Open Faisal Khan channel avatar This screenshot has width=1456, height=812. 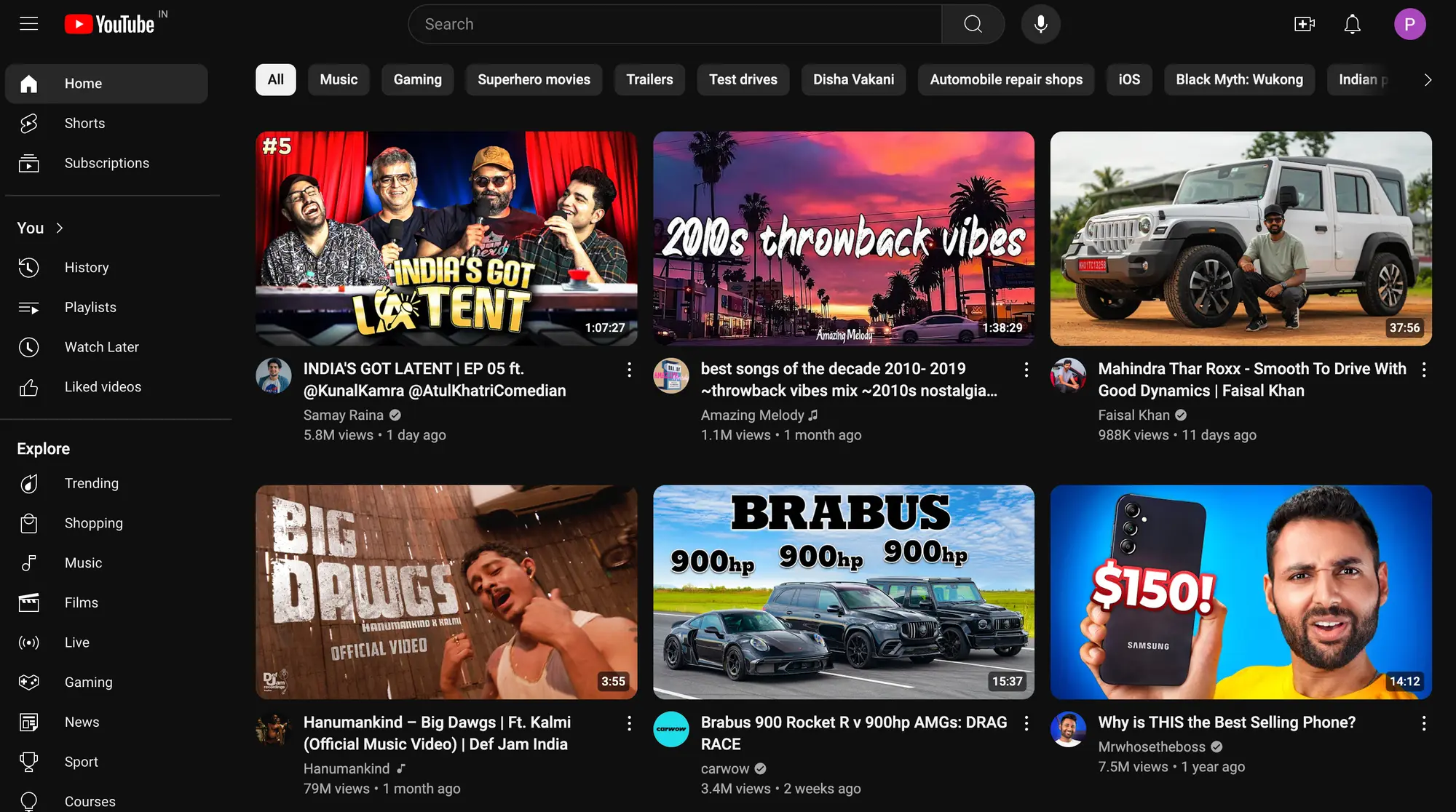[x=1068, y=375]
